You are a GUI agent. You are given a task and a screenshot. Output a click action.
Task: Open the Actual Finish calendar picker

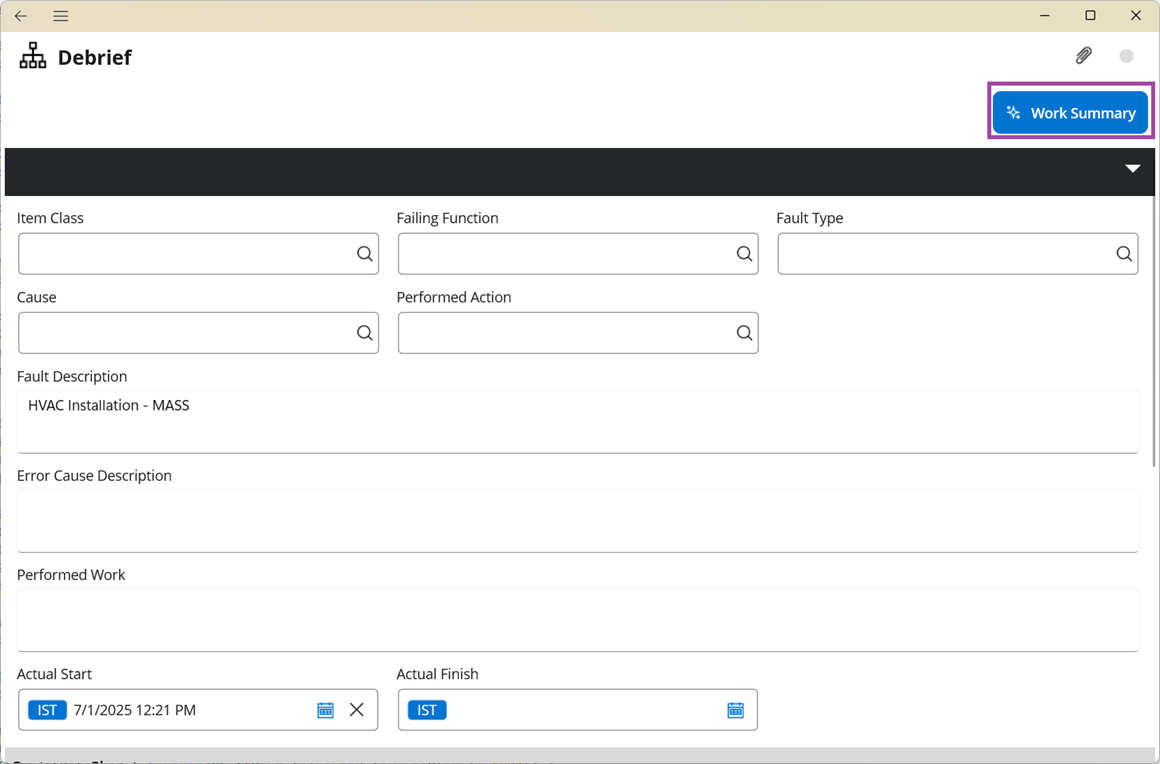735,710
